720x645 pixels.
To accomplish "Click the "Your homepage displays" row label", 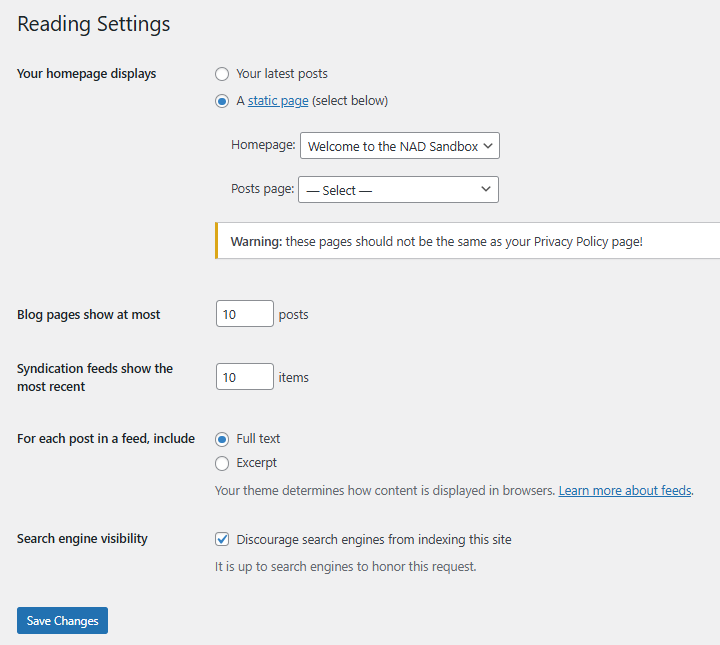I will 87,74.
